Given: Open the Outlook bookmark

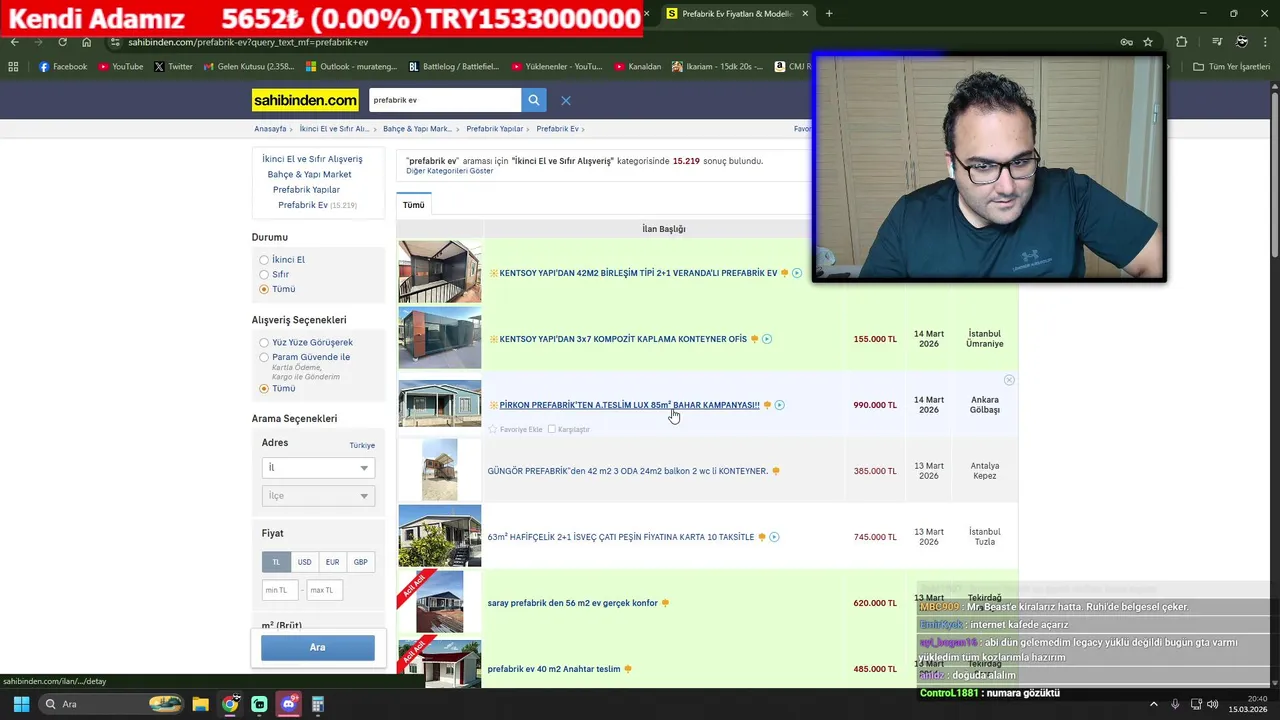Looking at the screenshot, I should pyautogui.click(x=352, y=67).
